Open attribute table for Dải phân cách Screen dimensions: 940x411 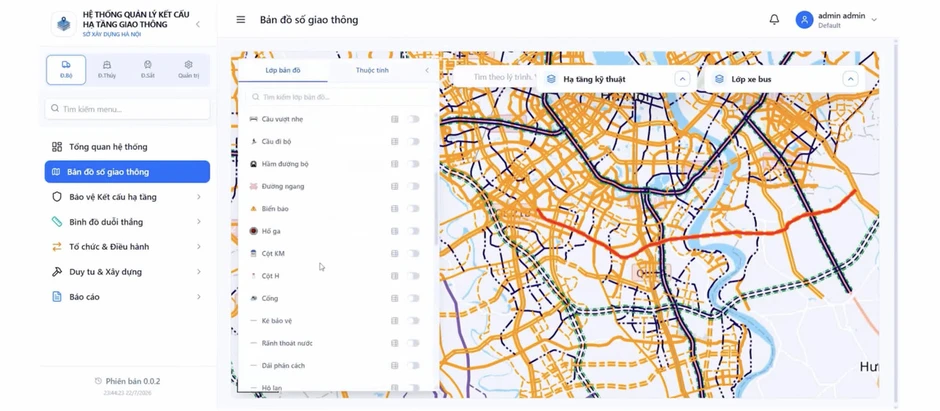click(x=394, y=365)
